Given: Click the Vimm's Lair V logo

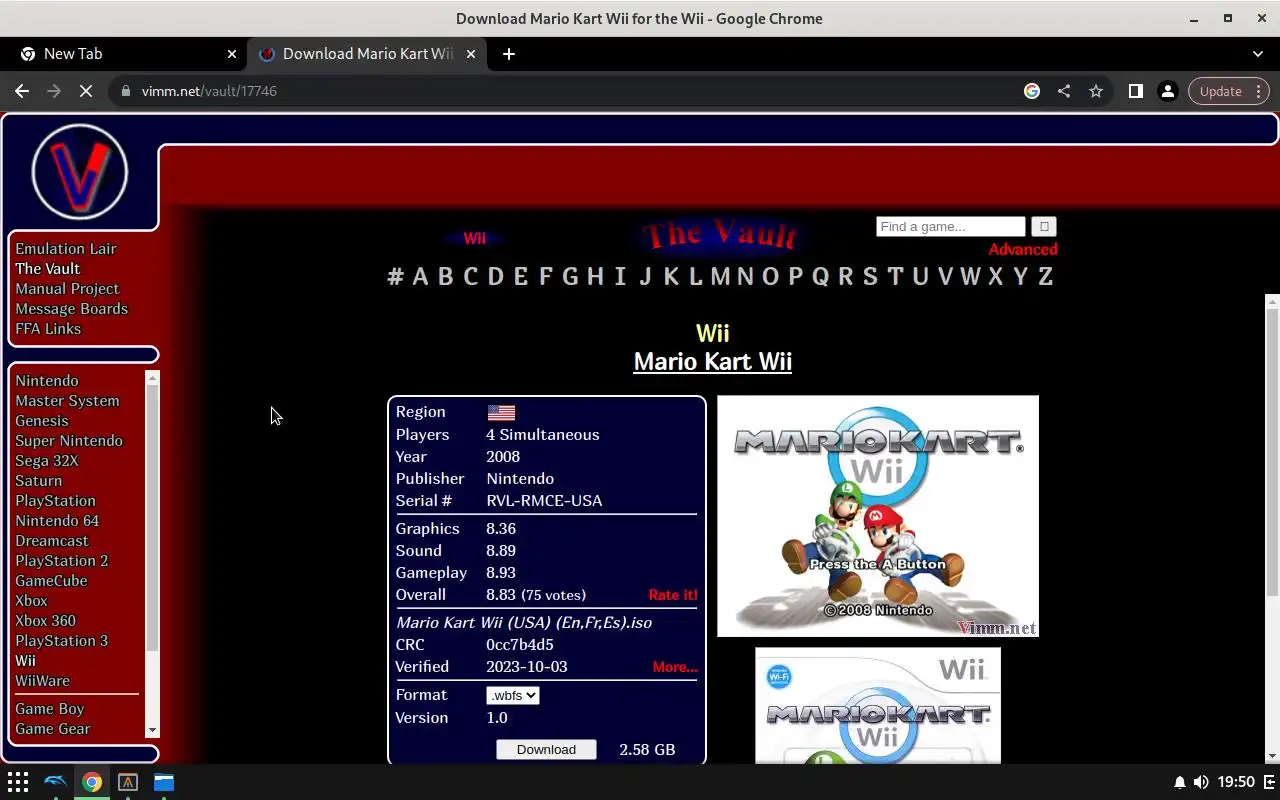Looking at the screenshot, I should point(80,172).
